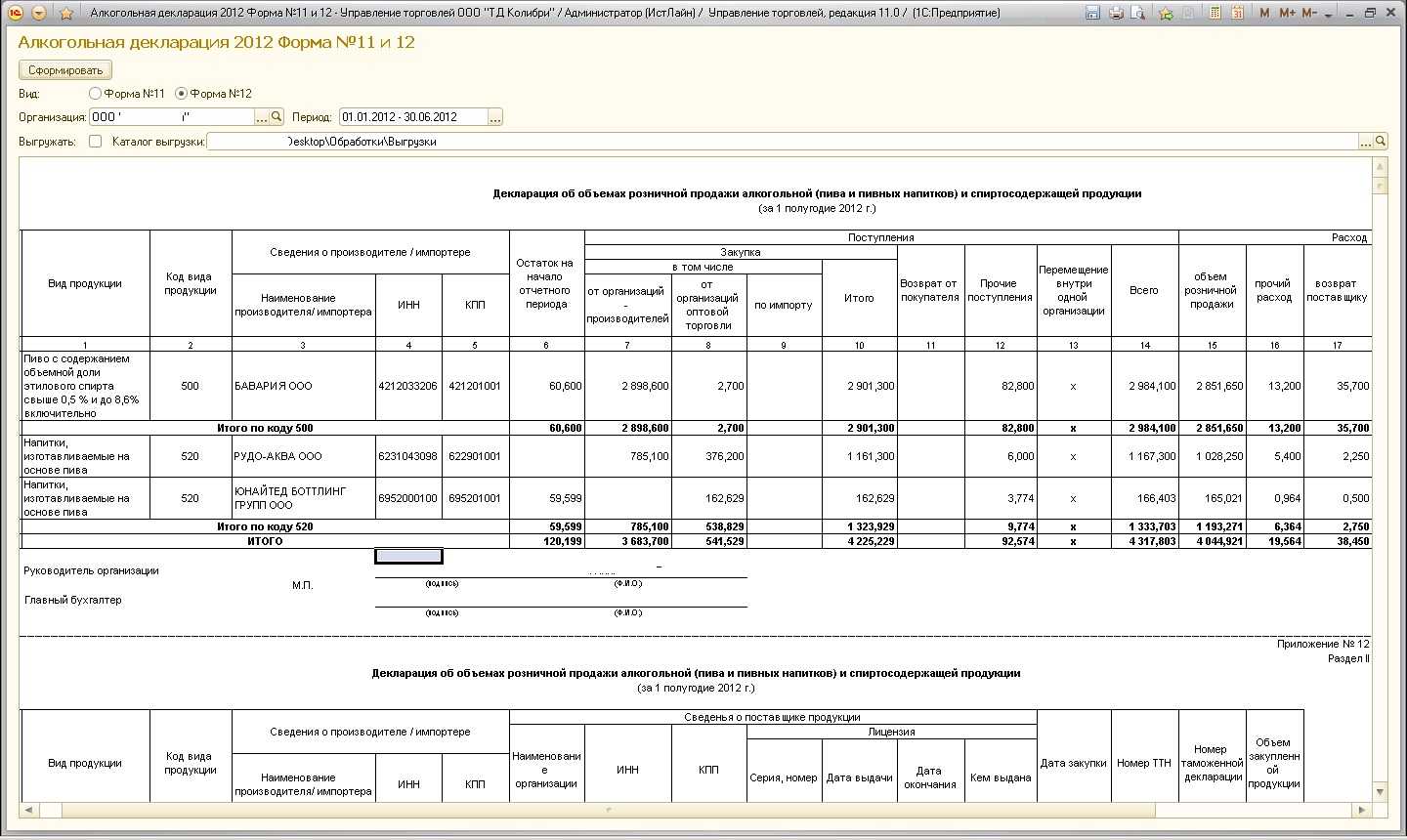1407x840 pixels.
Task: Open the Период selection ellipsis button
Action: pos(495,117)
